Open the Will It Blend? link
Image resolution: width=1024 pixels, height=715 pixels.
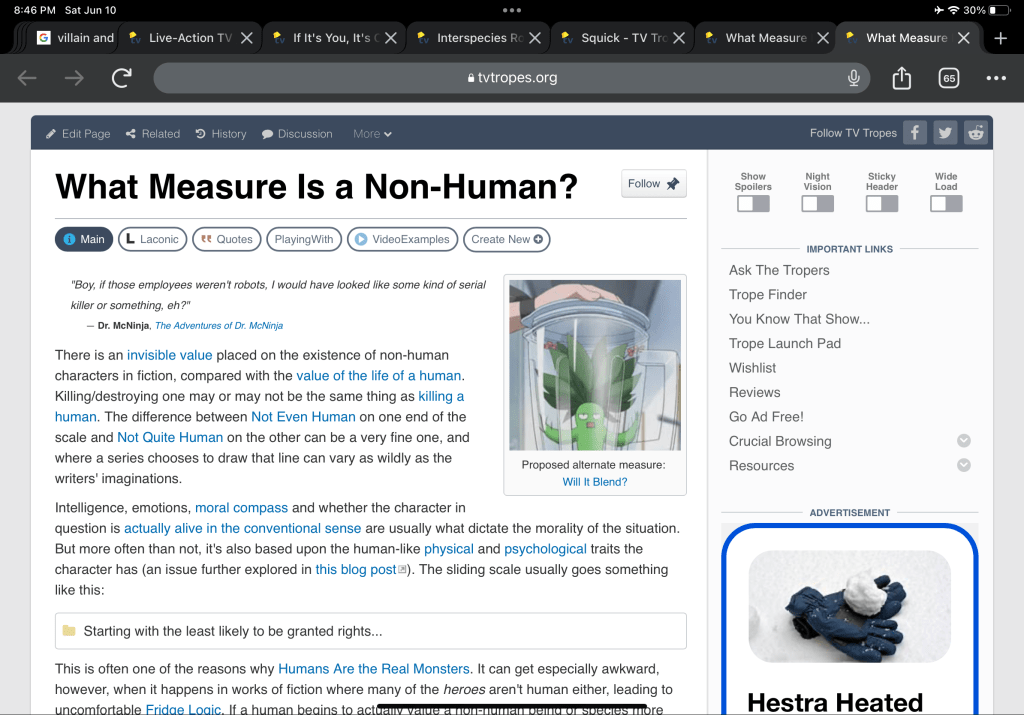point(595,482)
